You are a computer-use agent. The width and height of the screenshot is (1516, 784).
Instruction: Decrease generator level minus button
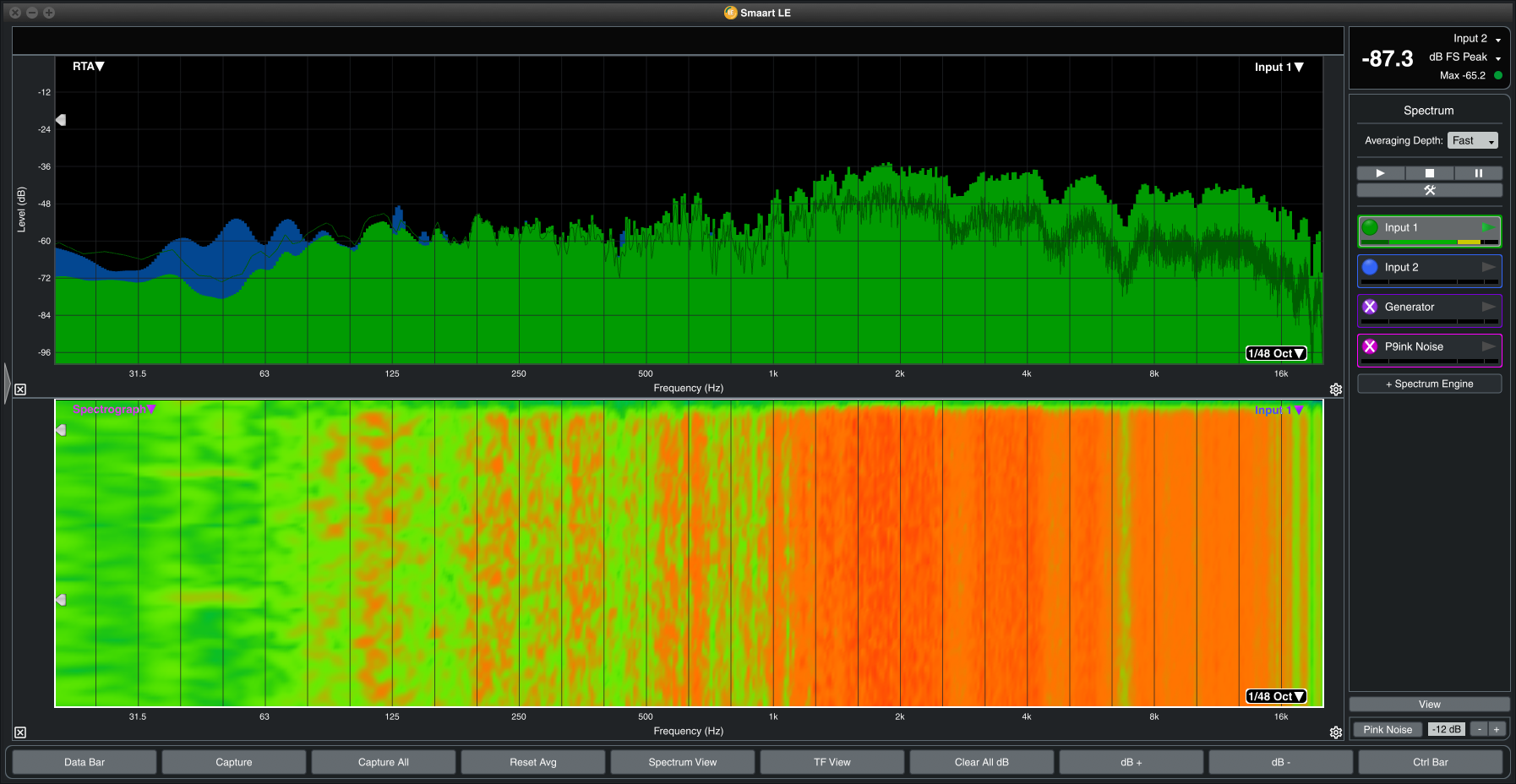[1479, 730]
